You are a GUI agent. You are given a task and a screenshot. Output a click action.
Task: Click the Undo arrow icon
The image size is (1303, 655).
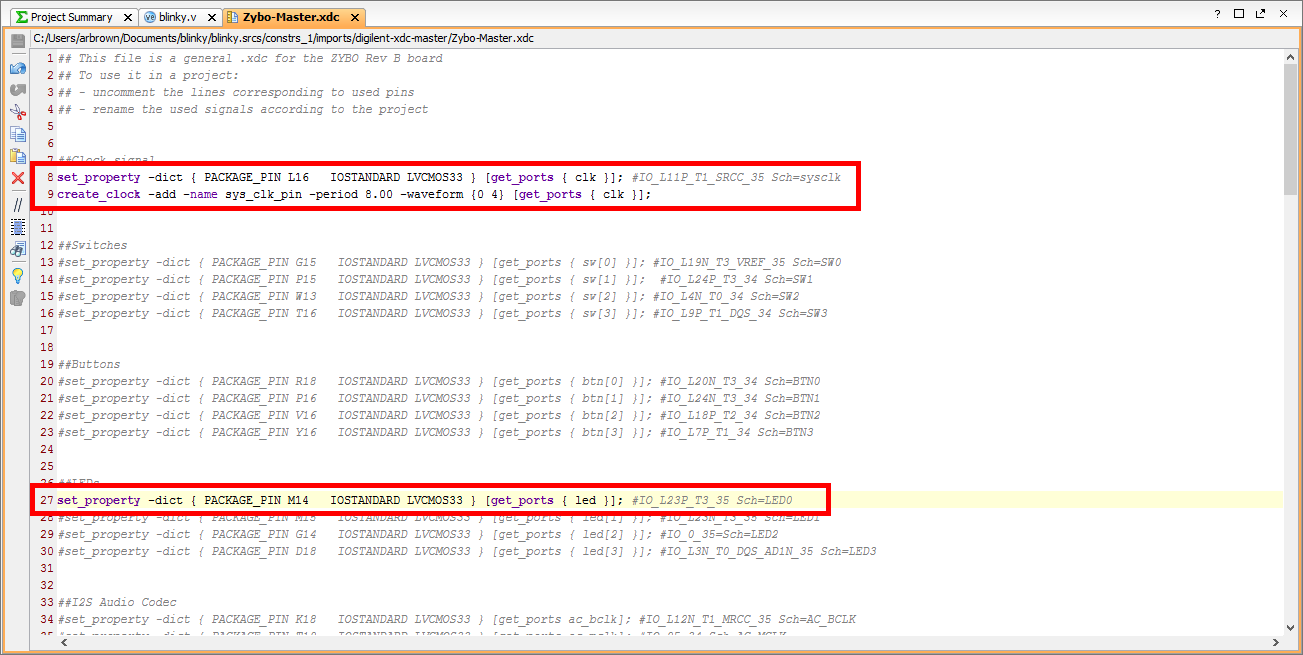(17, 68)
